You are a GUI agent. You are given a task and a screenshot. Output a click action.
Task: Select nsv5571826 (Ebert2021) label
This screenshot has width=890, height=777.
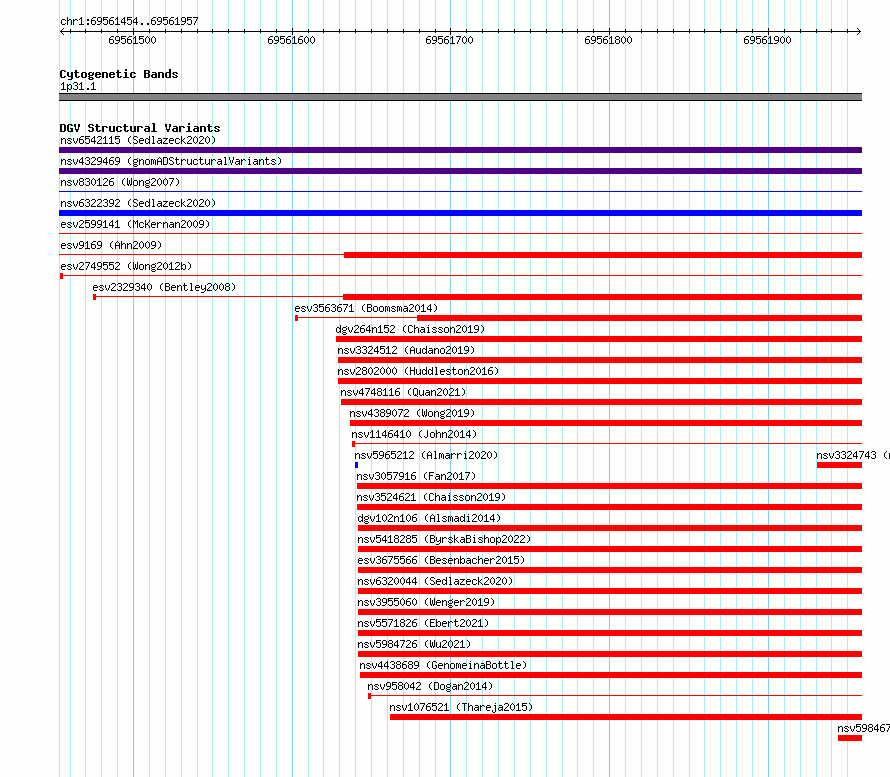(423, 623)
